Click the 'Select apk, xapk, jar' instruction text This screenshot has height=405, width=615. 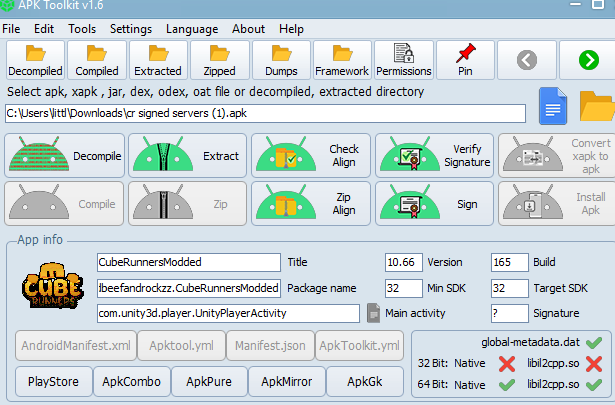pyautogui.click(x=215, y=92)
